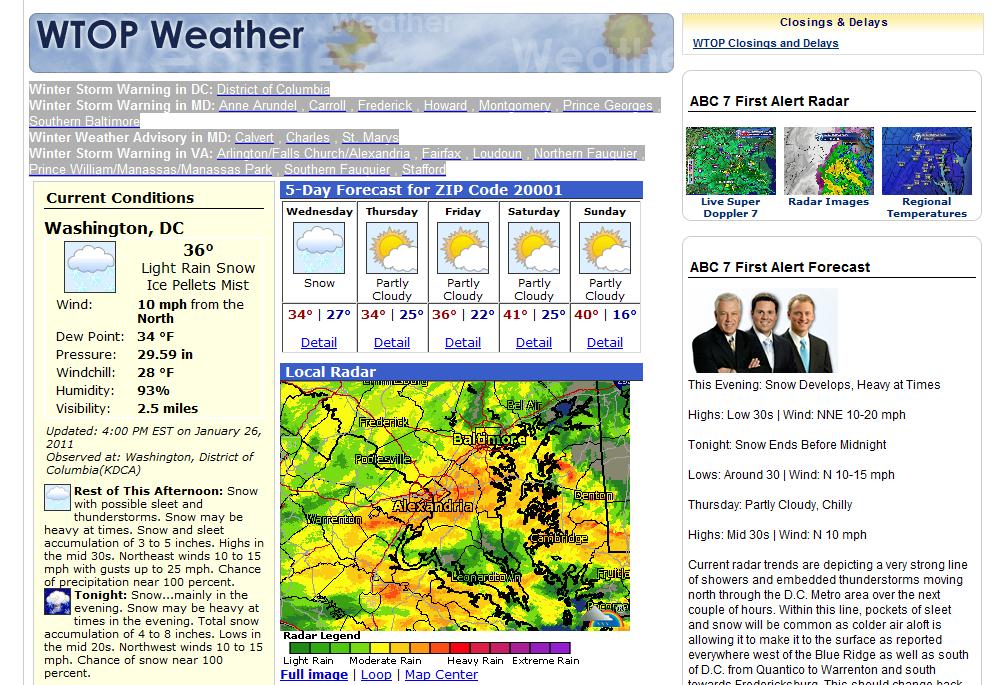Click the current conditions snow cloud icon
This screenshot has height=685, width=1001.
(x=90, y=267)
